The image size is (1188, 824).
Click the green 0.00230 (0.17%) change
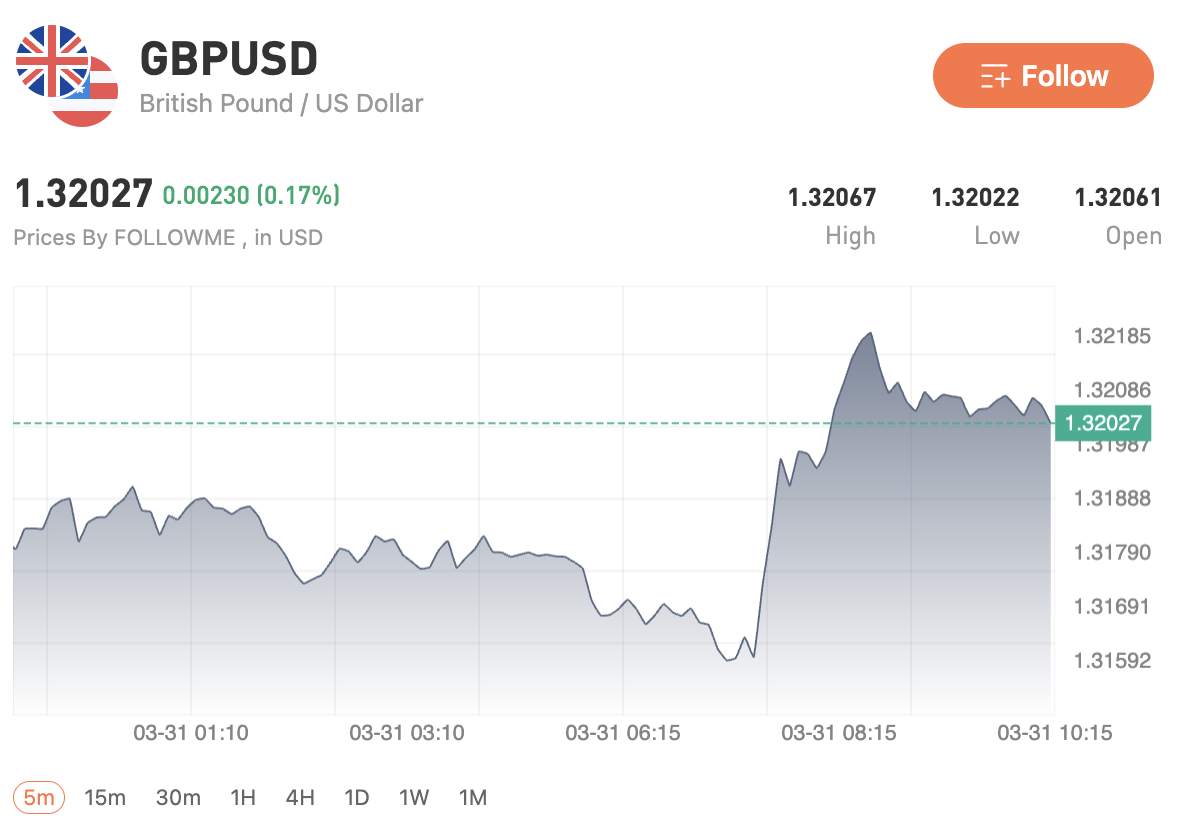pos(251,195)
